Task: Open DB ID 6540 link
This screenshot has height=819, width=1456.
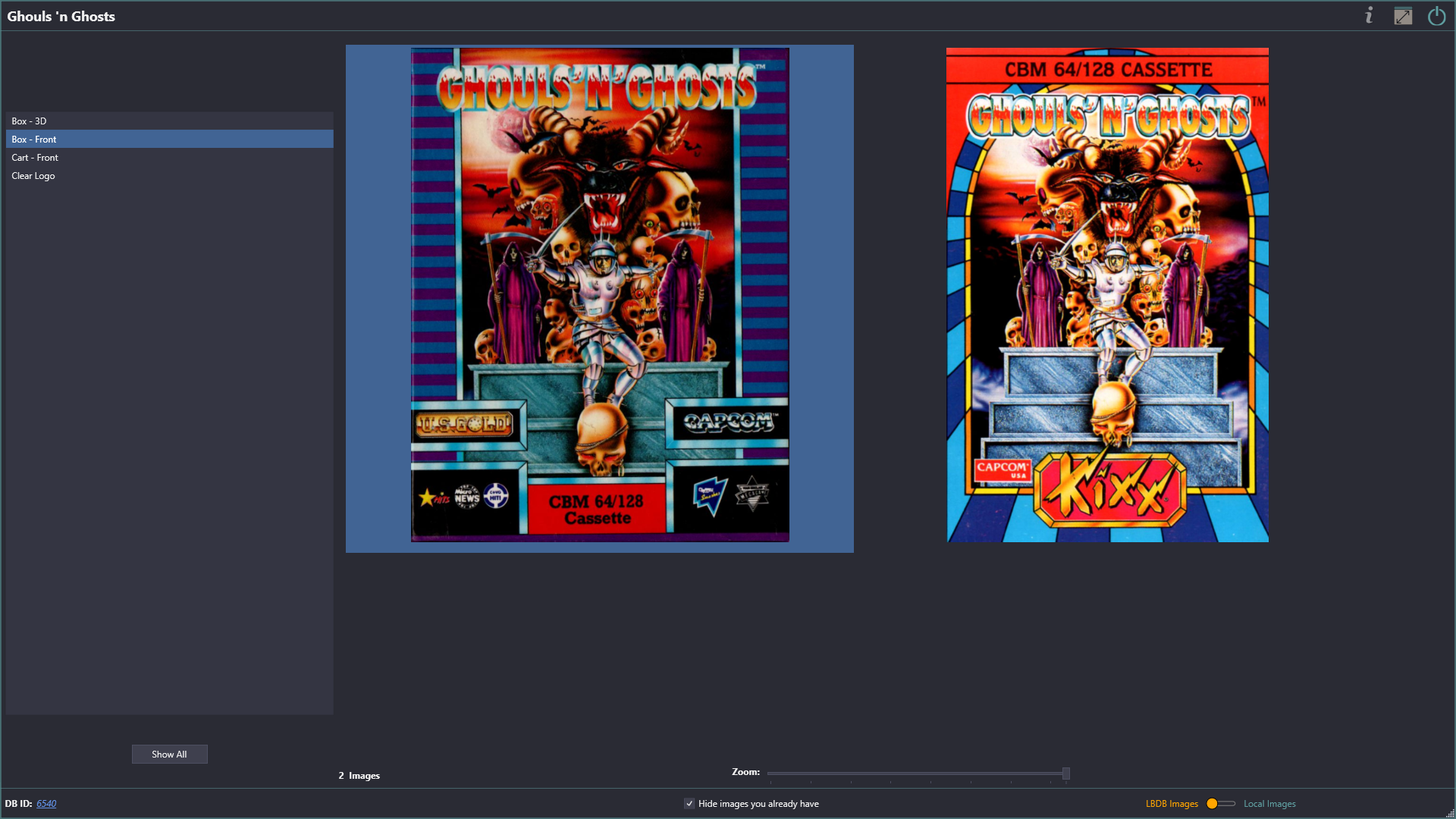Action: 46,804
